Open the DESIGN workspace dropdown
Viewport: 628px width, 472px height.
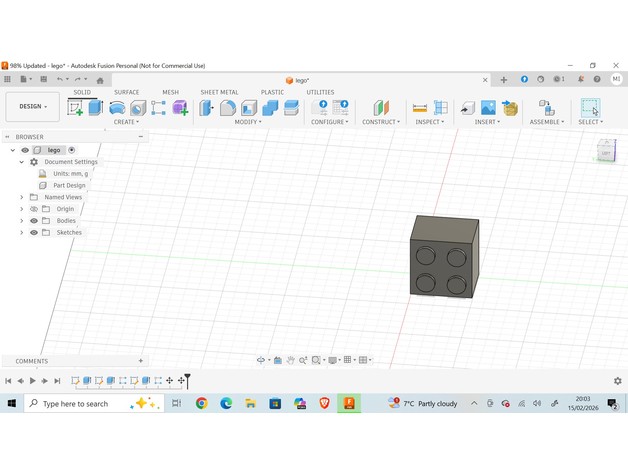[33, 107]
